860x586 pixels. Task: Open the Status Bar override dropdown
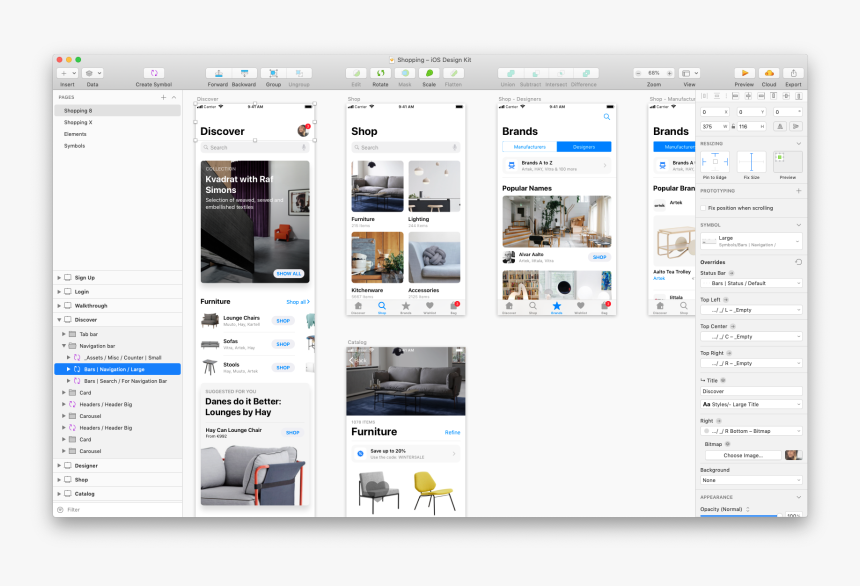pyautogui.click(x=750, y=283)
